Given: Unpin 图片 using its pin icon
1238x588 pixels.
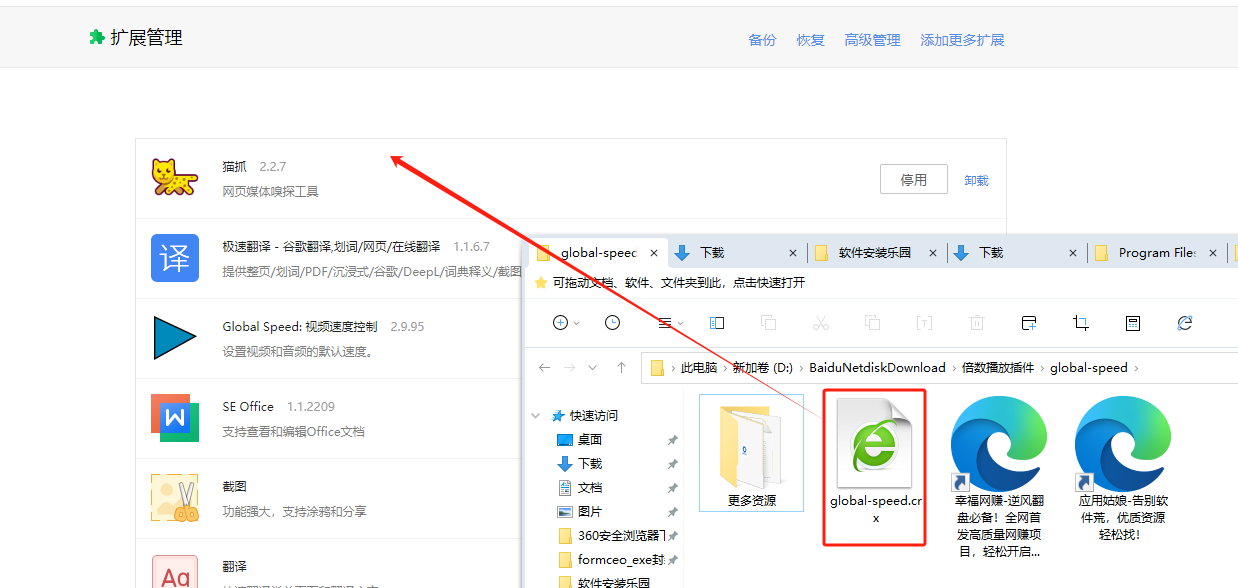Looking at the screenshot, I should tap(672, 512).
